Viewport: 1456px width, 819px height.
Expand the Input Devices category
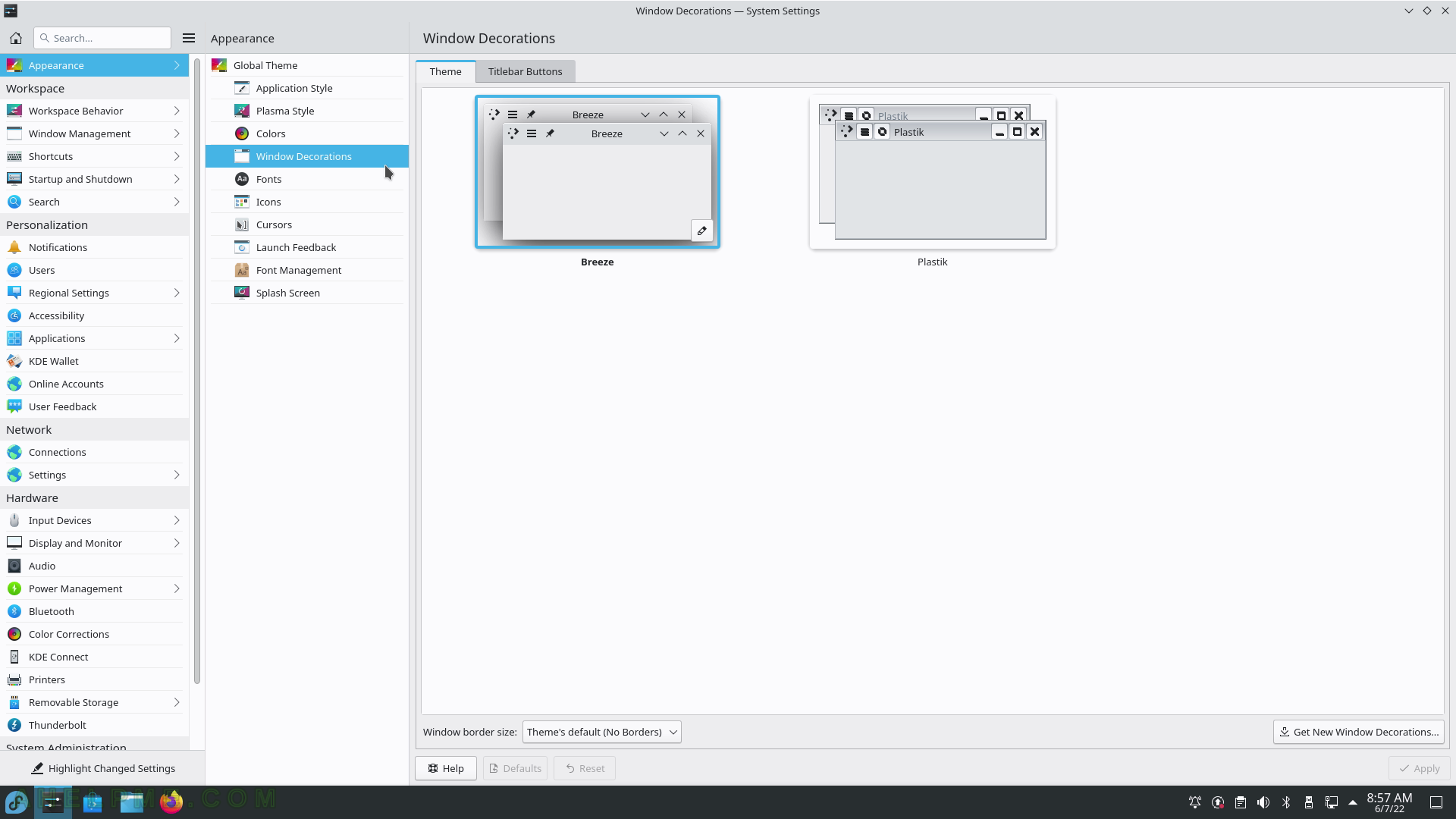[94, 520]
